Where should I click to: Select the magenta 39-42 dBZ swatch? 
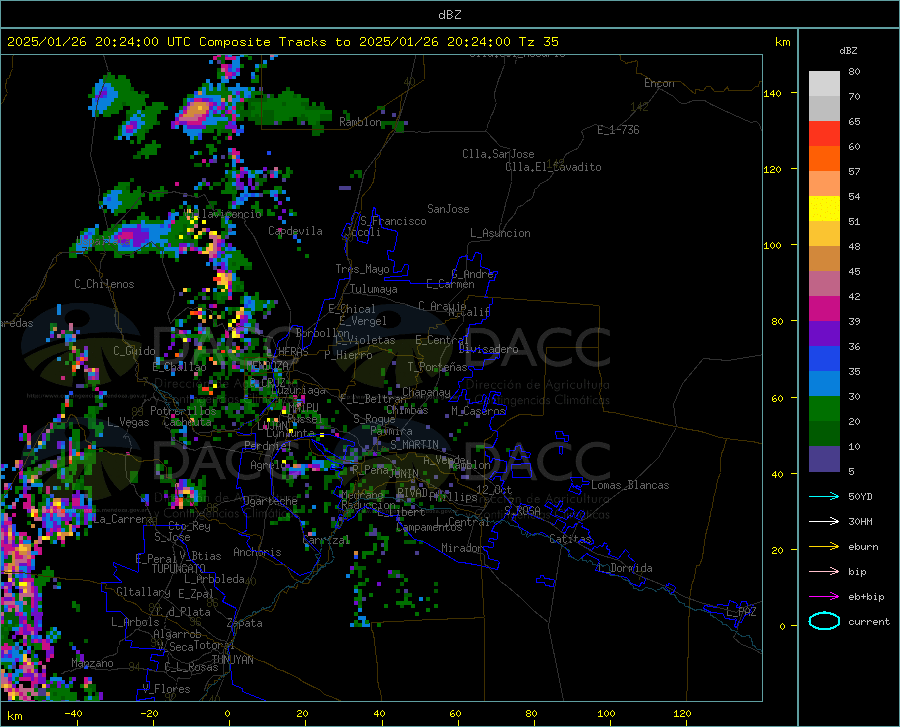pyautogui.click(x=824, y=309)
